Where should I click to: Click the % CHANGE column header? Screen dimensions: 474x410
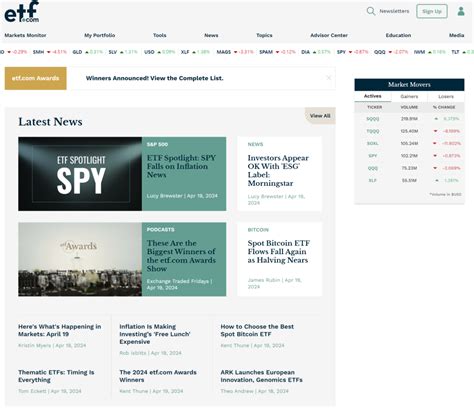pos(444,107)
